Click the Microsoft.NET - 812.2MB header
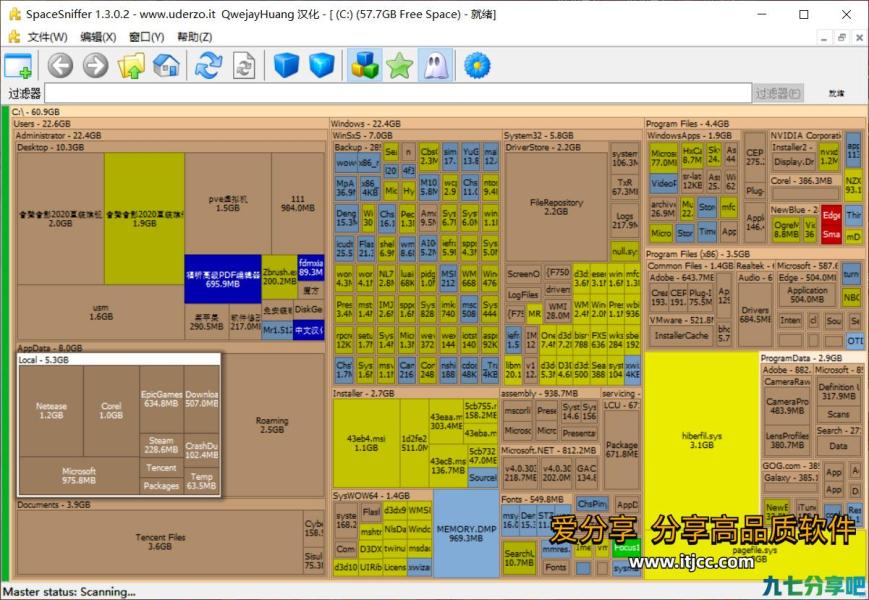 pos(549,450)
